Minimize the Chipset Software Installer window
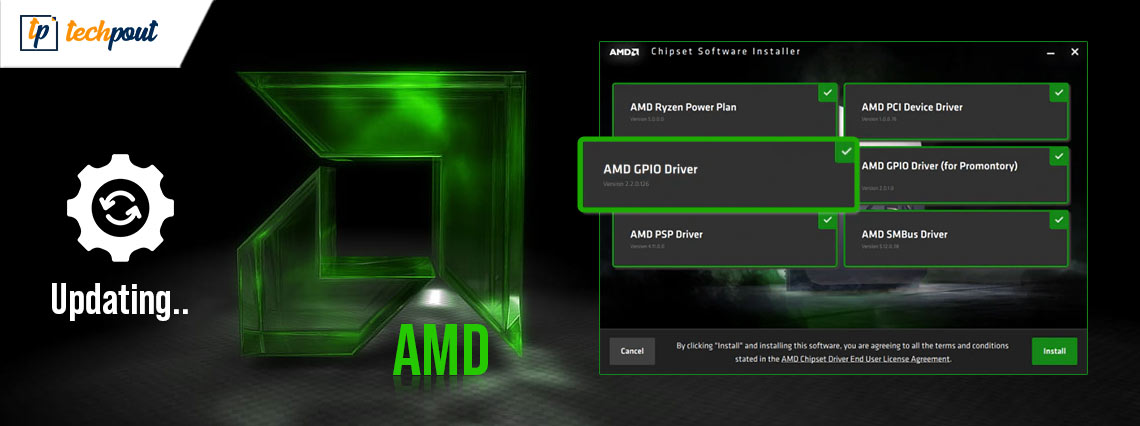The width and height of the screenshot is (1140, 426). pyautogui.click(x=1051, y=52)
